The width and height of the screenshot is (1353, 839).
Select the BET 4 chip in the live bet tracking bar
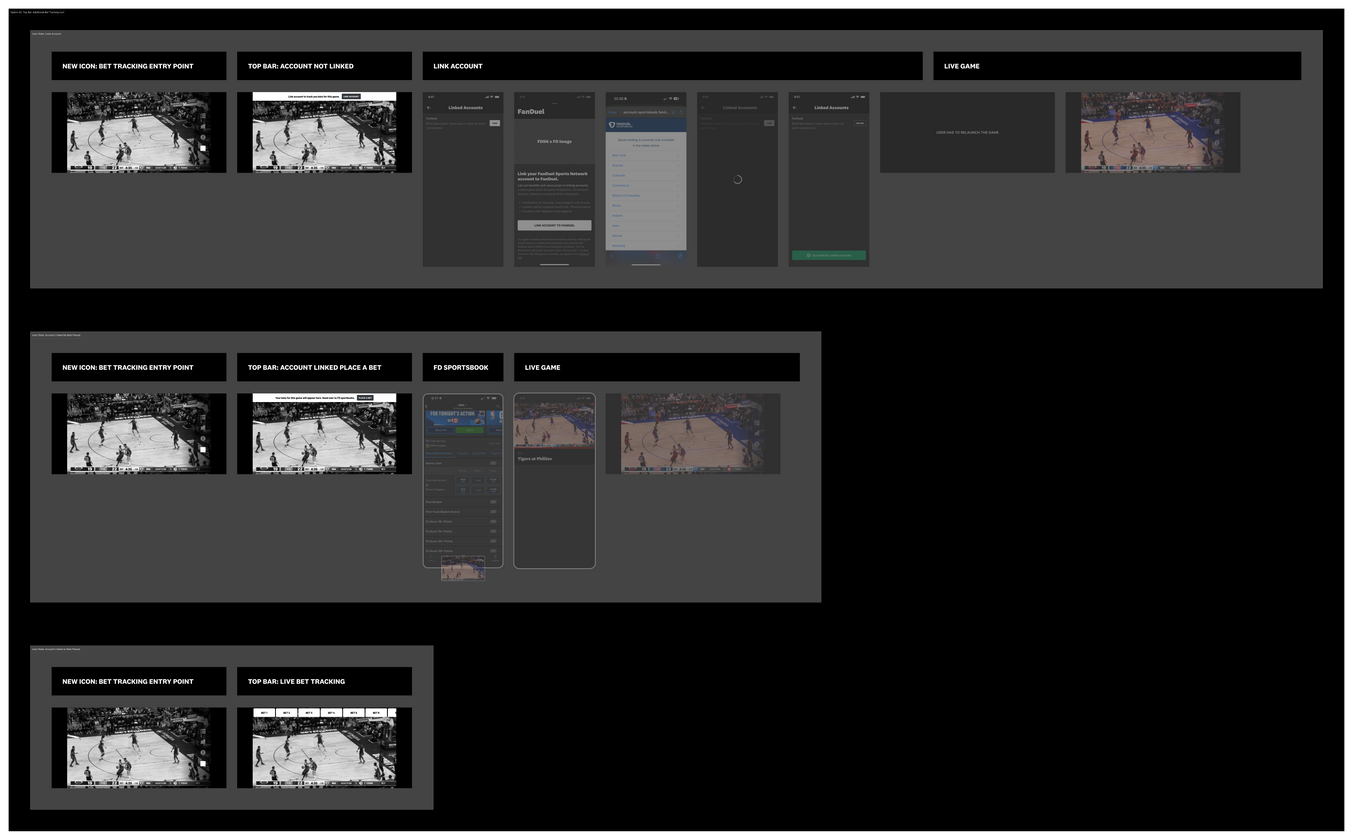point(331,713)
